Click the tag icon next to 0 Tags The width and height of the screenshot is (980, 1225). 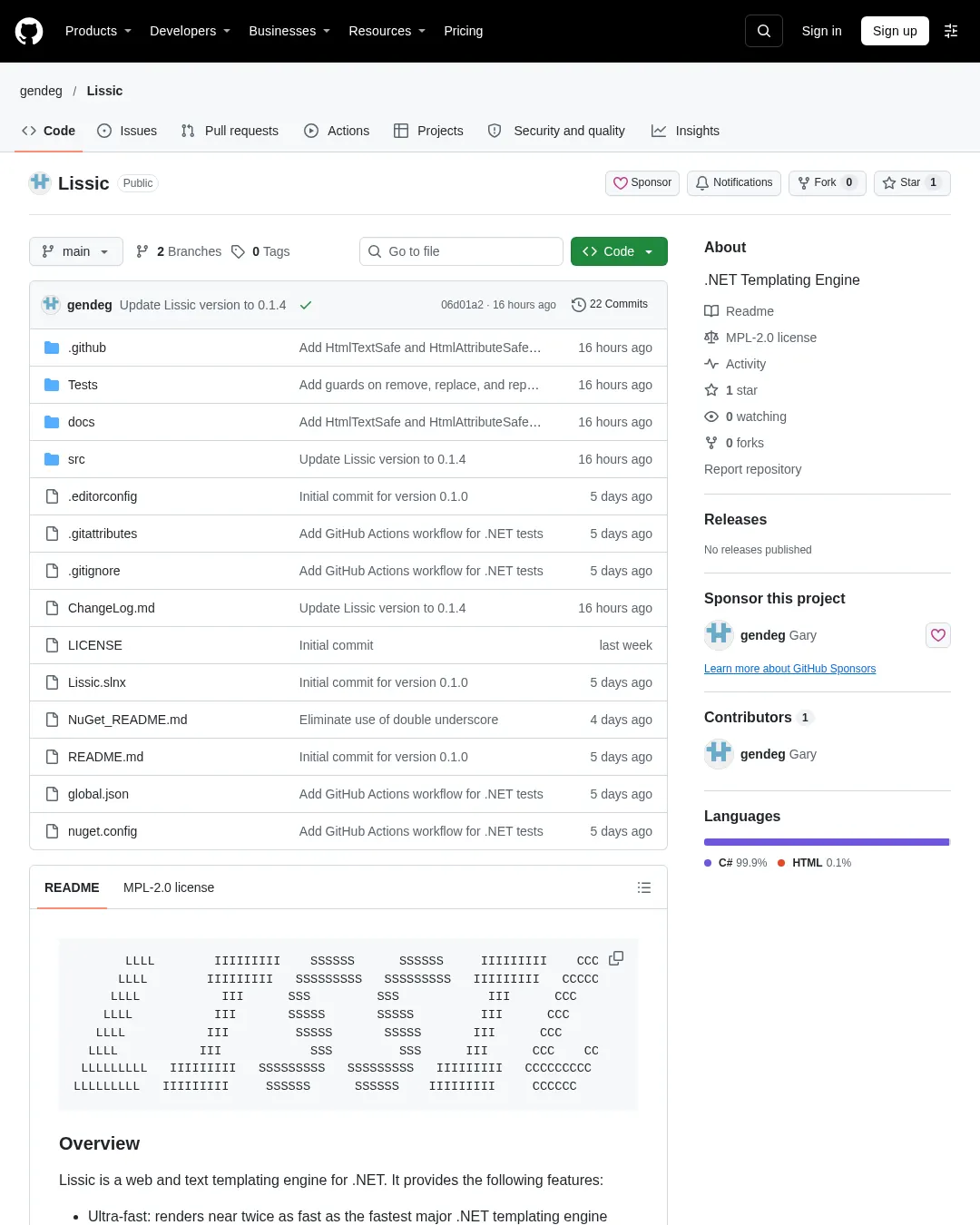238,251
